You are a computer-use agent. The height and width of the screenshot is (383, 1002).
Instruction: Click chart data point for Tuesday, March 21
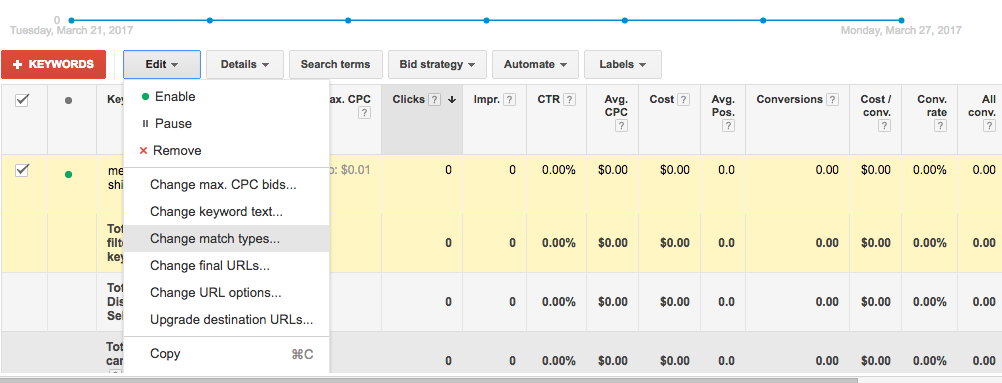tap(71, 20)
